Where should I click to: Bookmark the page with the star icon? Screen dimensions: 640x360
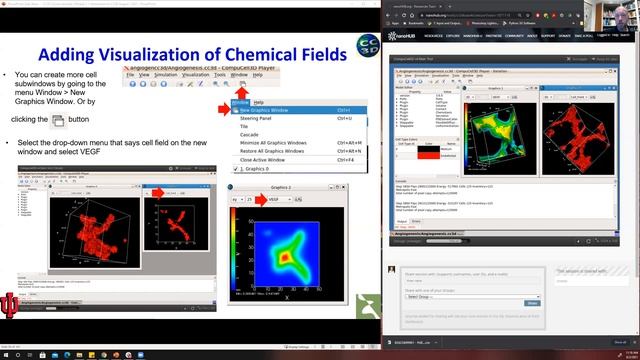(x=527, y=16)
